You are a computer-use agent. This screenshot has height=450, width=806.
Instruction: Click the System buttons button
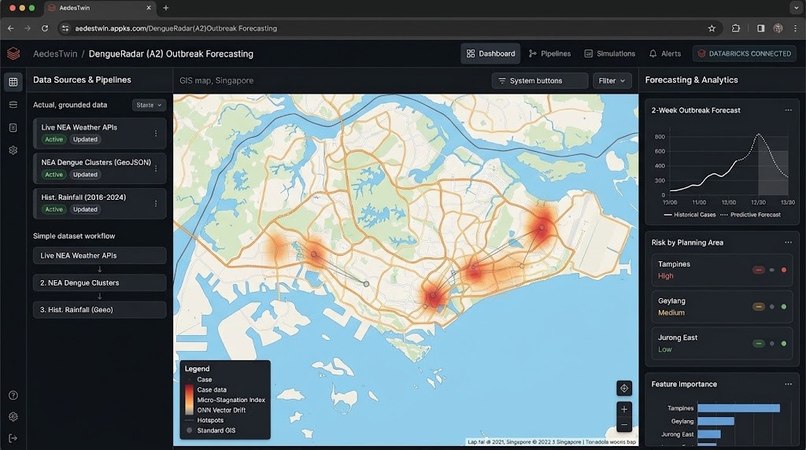tap(540, 81)
